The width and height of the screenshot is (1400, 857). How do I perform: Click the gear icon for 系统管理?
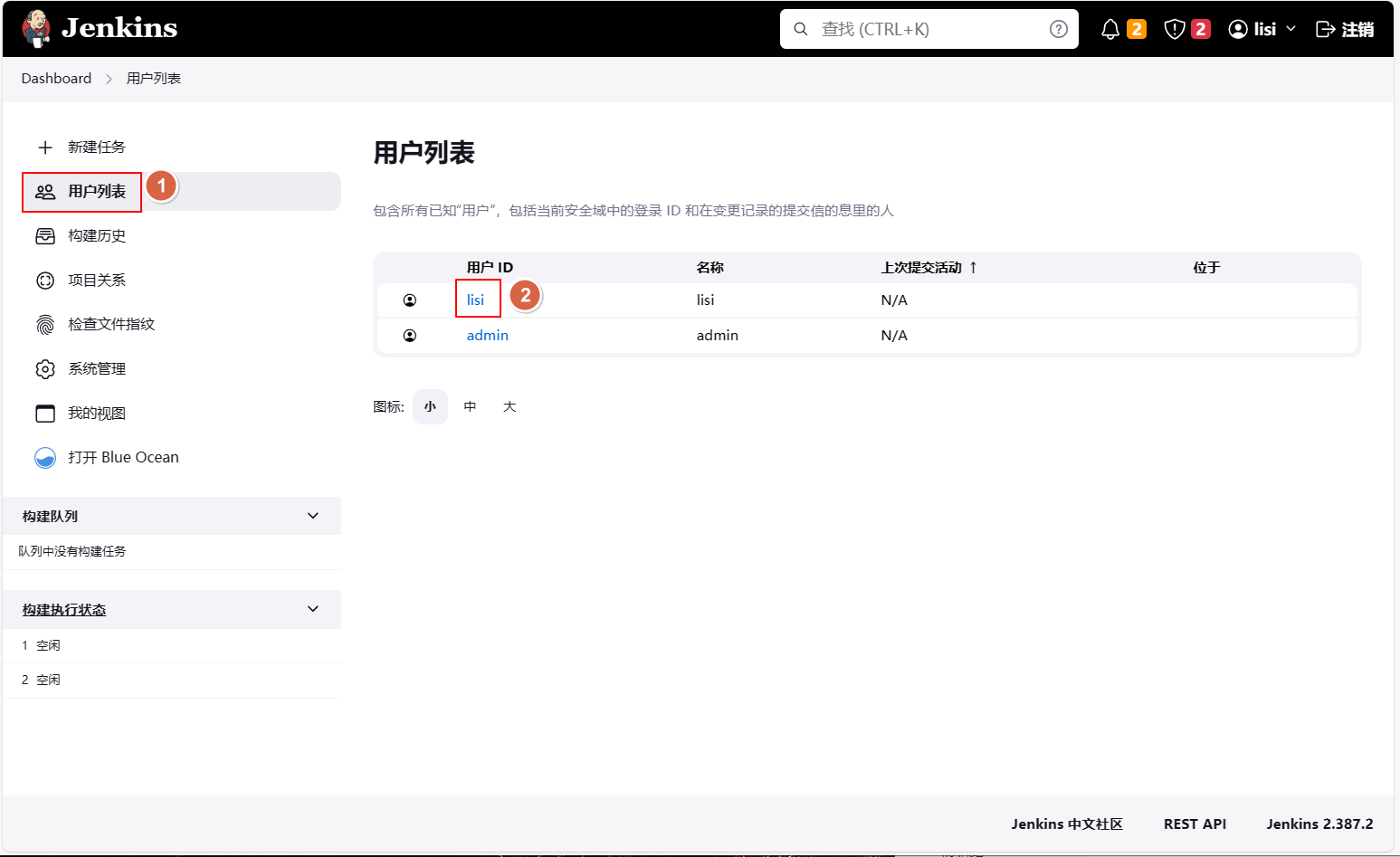45,369
